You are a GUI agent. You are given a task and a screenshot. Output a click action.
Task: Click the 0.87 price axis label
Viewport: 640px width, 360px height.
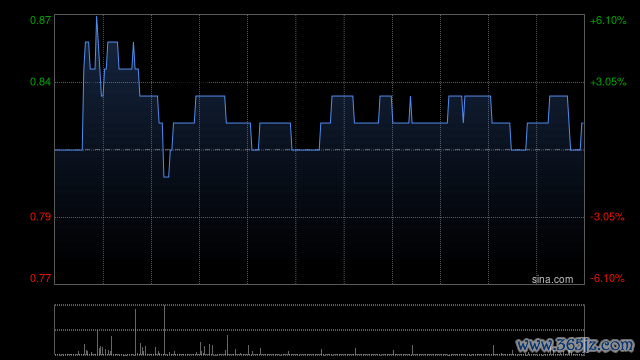click(x=40, y=20)
